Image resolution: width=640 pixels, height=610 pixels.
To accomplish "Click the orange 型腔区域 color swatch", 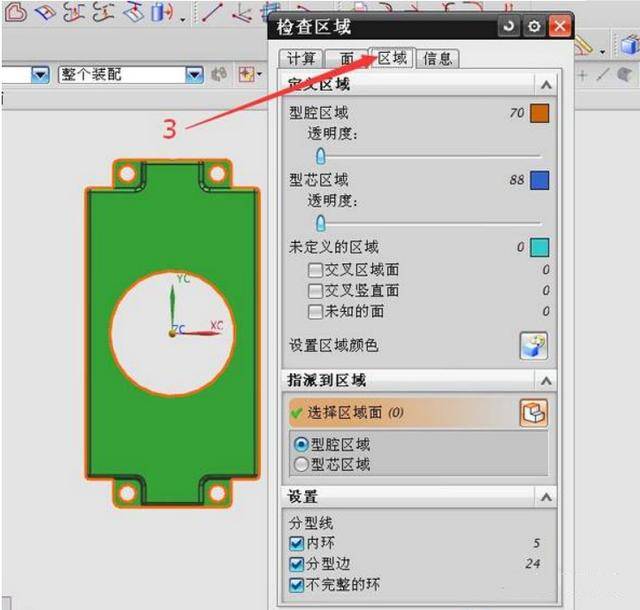I will click(540, 113).
